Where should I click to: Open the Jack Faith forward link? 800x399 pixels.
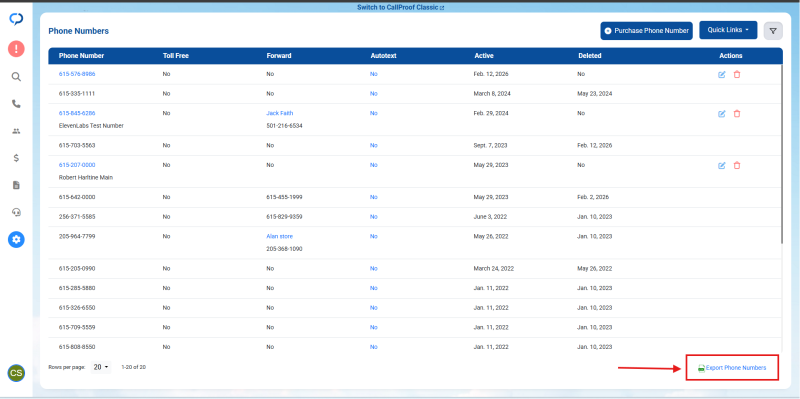280,113
